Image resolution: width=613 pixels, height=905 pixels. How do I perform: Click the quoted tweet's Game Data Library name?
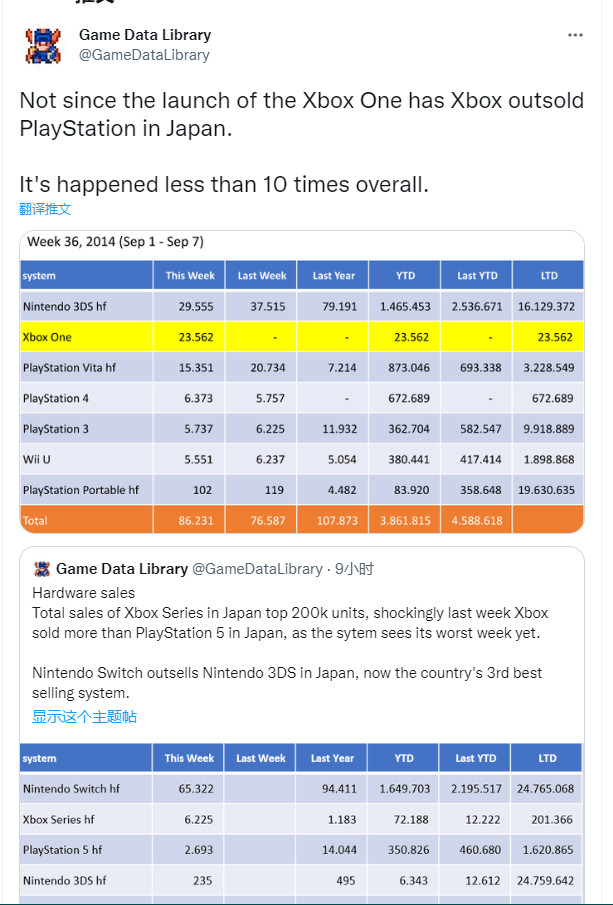pyautogui.click(x=122, y=569)
